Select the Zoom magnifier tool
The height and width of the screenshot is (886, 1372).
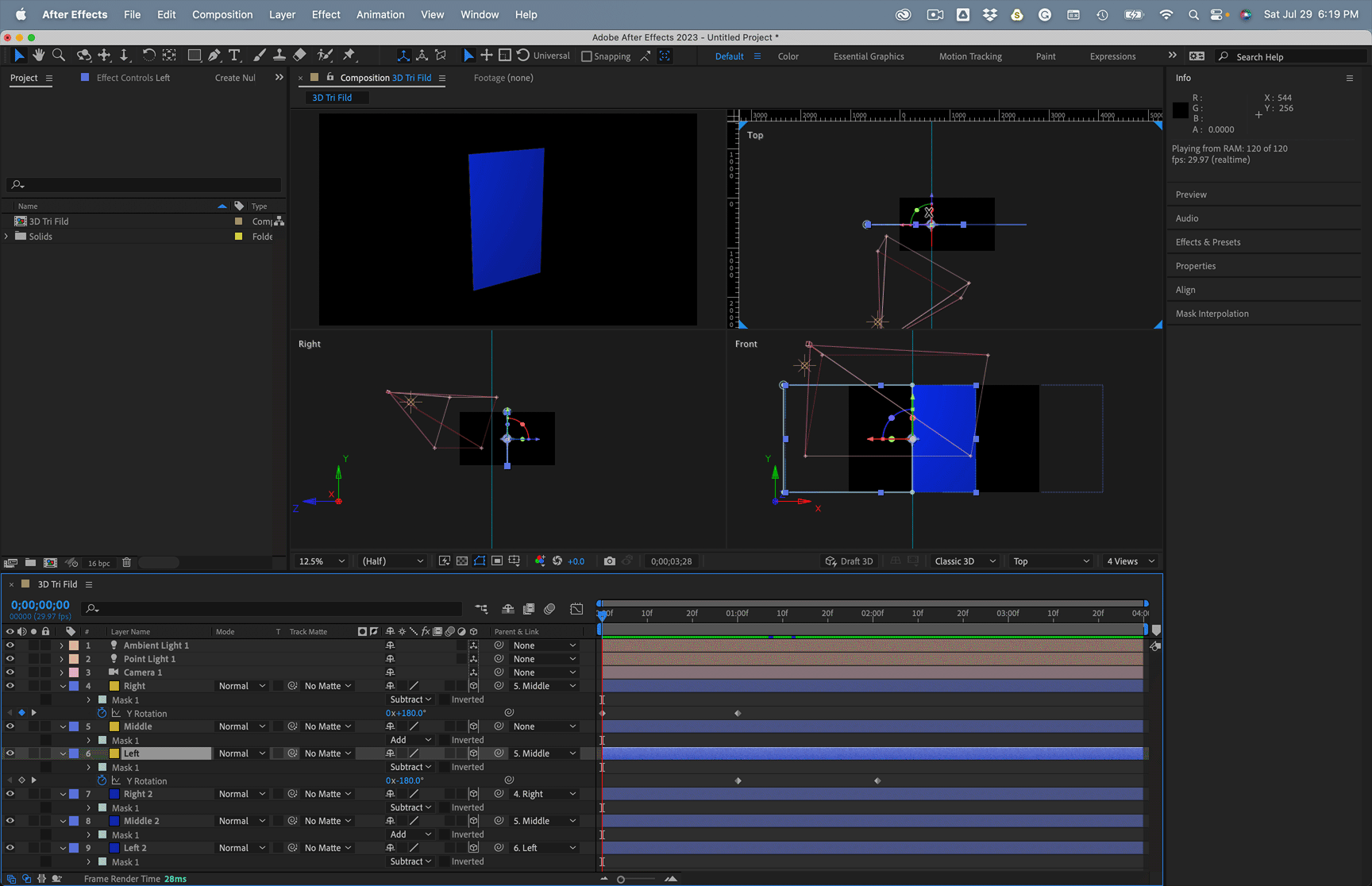(x=59, y=56)
